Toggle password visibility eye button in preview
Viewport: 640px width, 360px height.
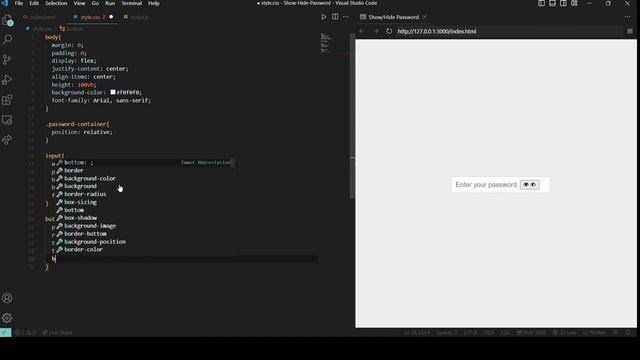(x=529, y=185)
